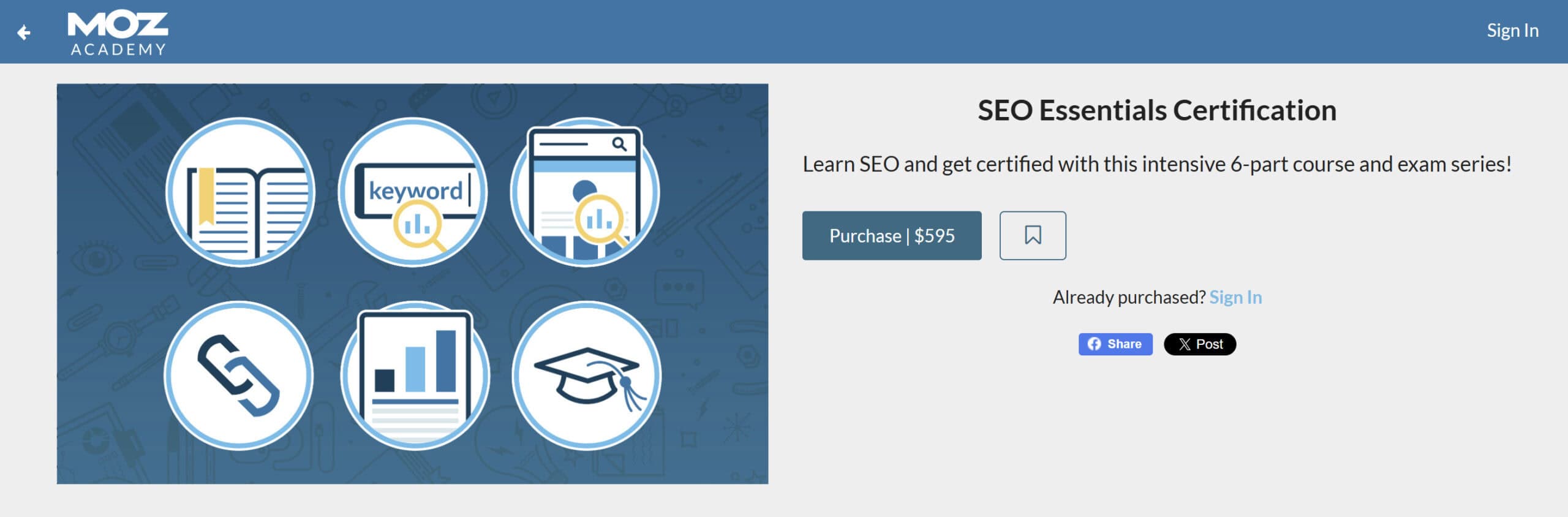The image size is (1568, 517).
Task: Post the course page to X
Action: pyautogui.click(x=1200, y=344)
